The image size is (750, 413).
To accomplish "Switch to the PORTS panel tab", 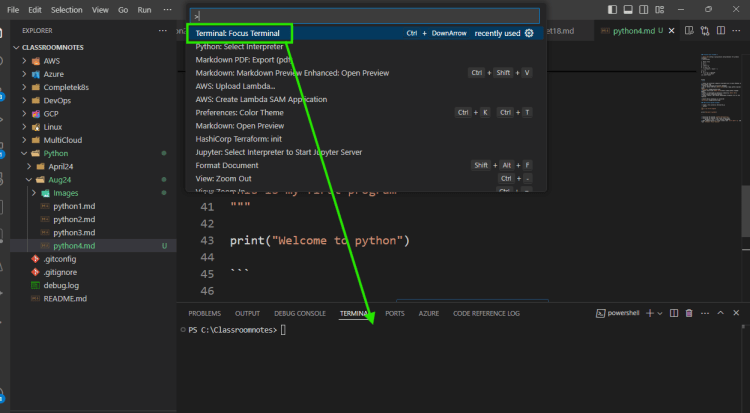I will [395, 313].
